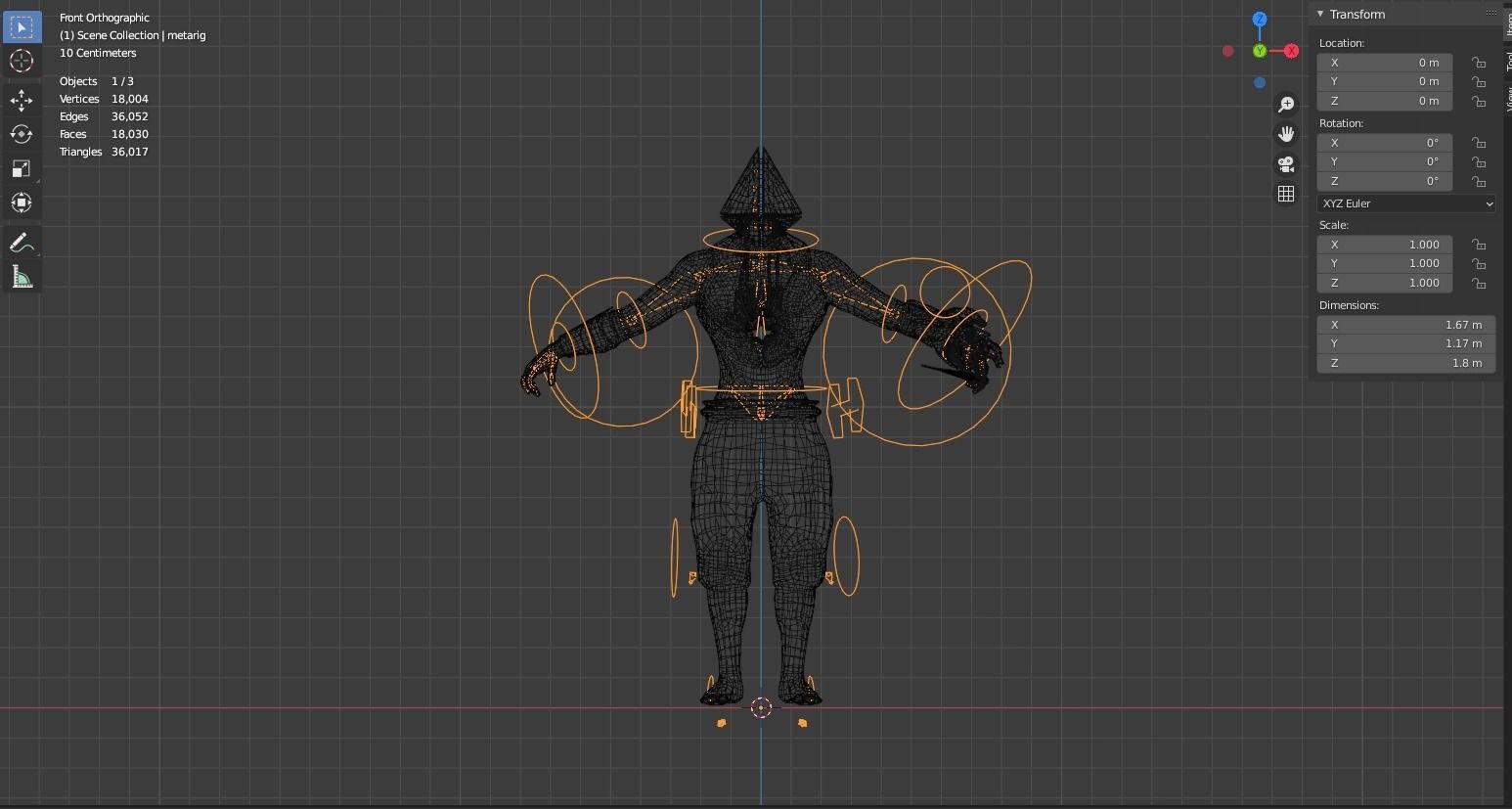Viewport: 1512px width, 809px height.
Task: Click the Dimensions X 1.67 m field
Action: tap(1406, 325)
